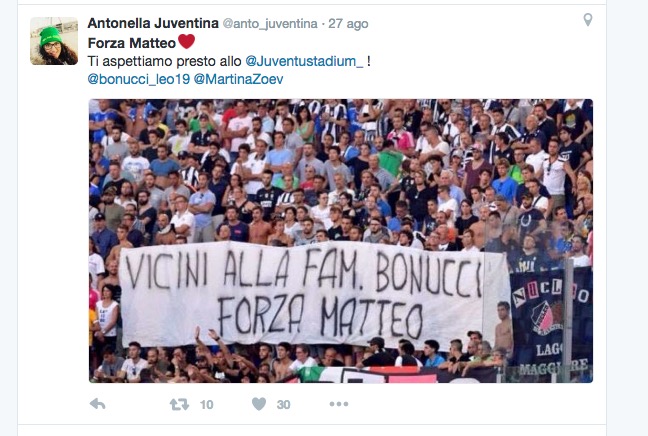Click the location pin icon
This screenshot has height=436, width=648.
point(587,19)
